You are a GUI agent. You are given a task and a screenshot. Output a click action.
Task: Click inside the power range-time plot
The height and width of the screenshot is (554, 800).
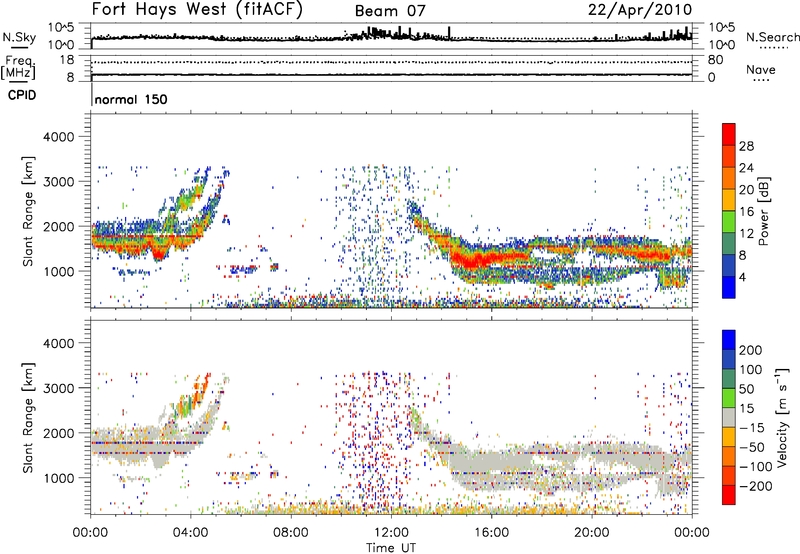tap(391, 211)
